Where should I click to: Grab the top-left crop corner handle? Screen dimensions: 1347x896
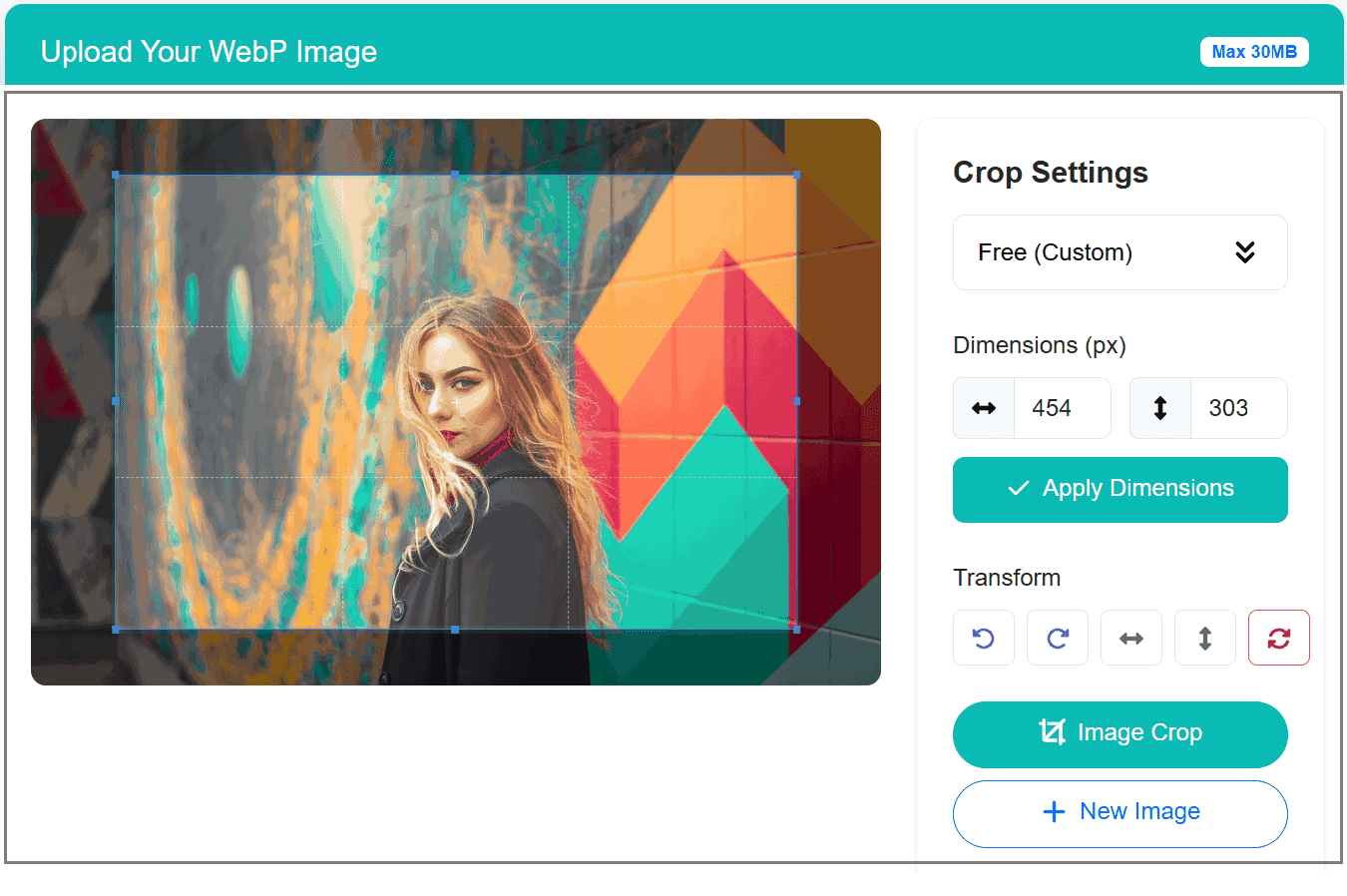point(116,175)
